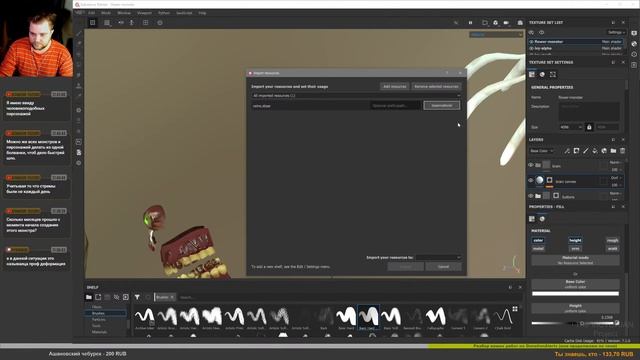Switch Shelf to grid view icon

click(515, 309)
